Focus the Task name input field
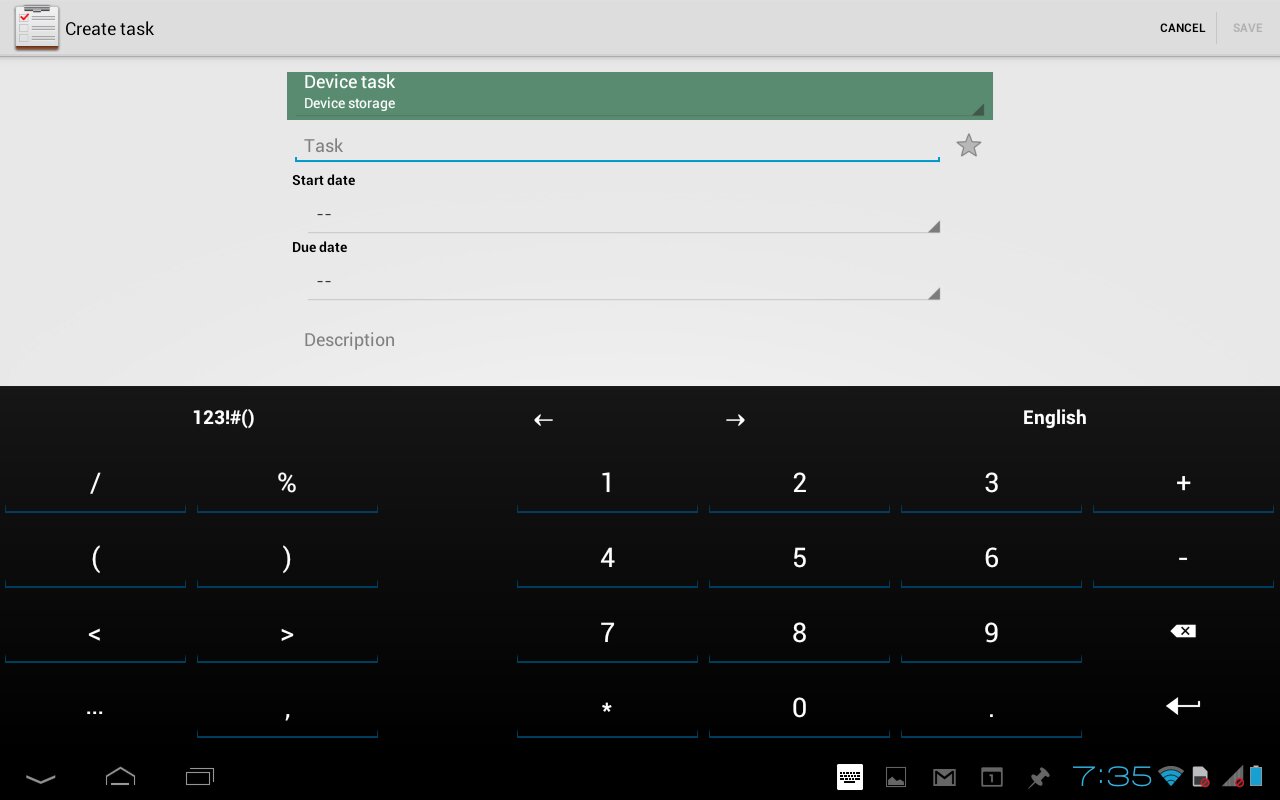Screen dimensions: 1280x800 [x=616, y=146]
